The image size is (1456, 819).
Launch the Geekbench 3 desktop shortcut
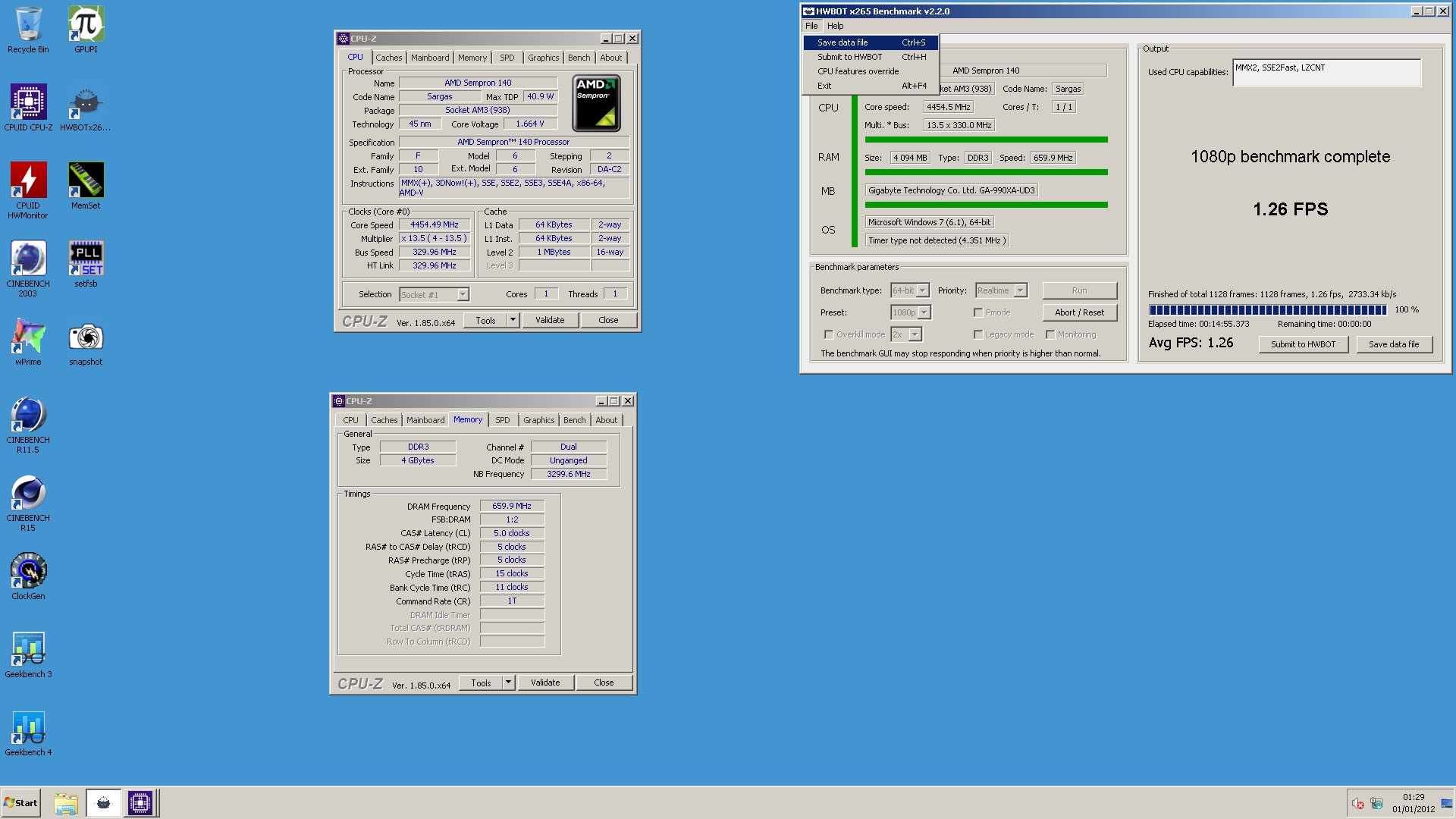click(x=28, y=654)
